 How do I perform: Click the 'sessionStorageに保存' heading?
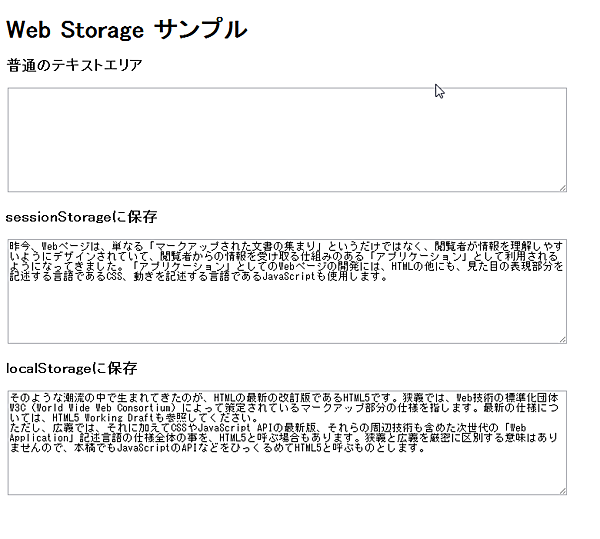point(82,217)
